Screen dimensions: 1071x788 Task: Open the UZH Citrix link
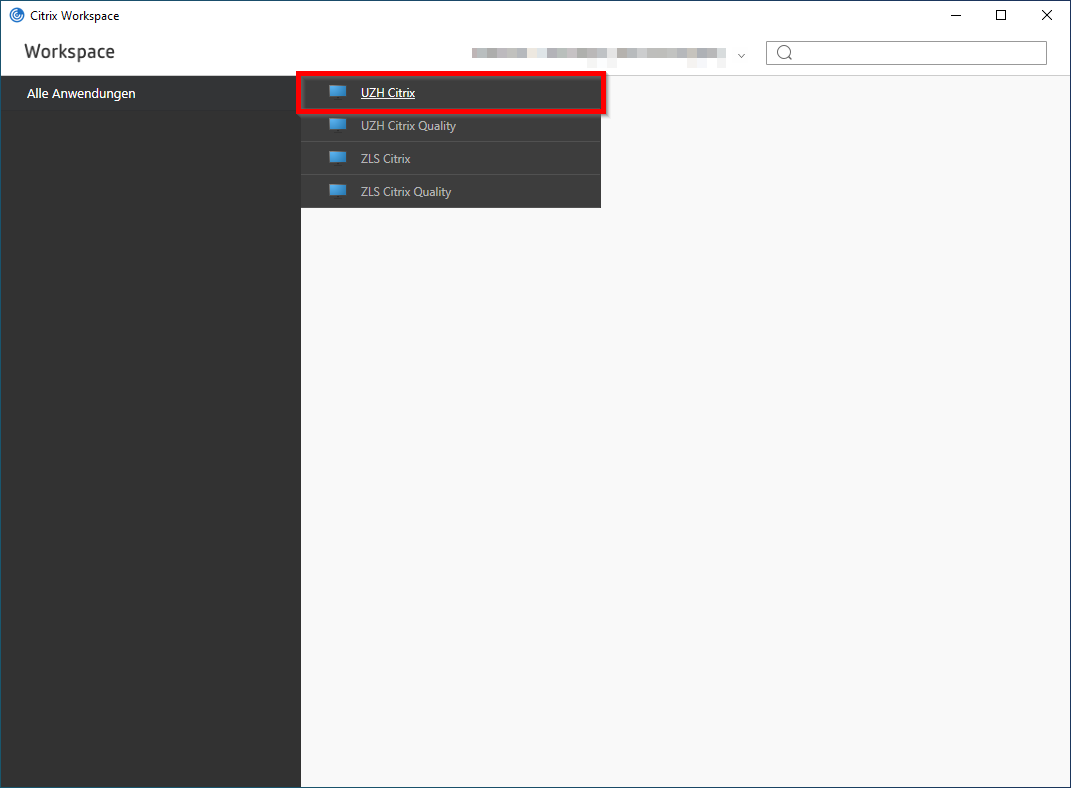(x=386, y=92)
